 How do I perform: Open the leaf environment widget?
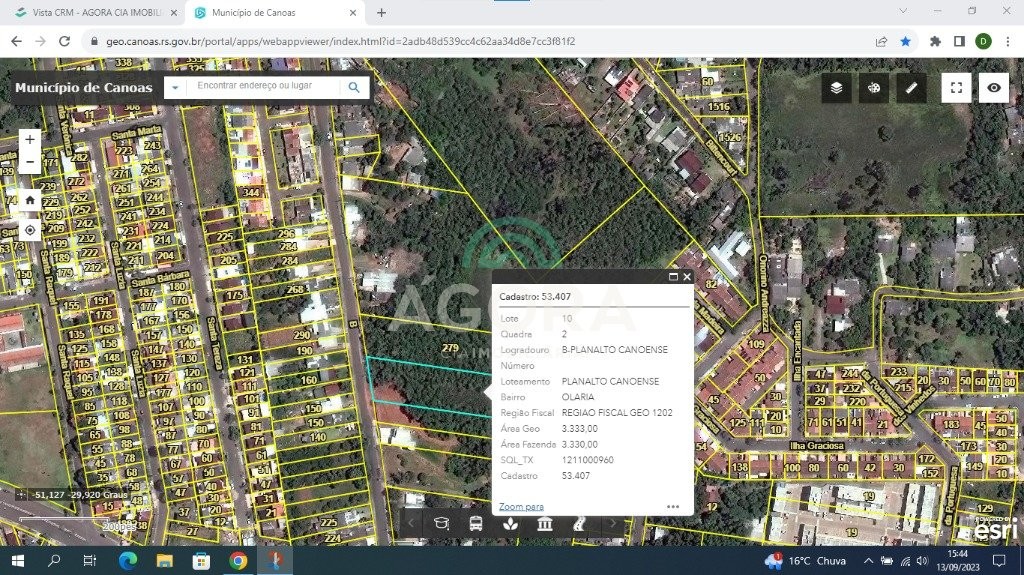(510, 524)
